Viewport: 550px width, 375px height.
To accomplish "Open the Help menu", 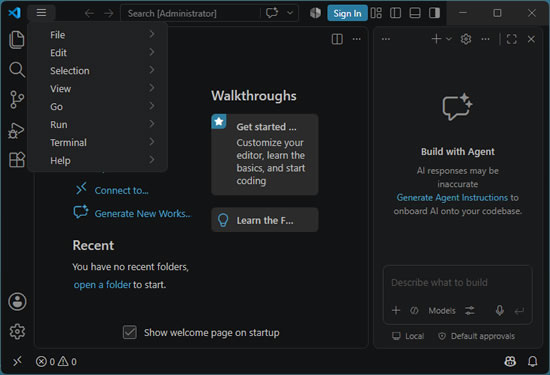I will click(x=98, y=161).
